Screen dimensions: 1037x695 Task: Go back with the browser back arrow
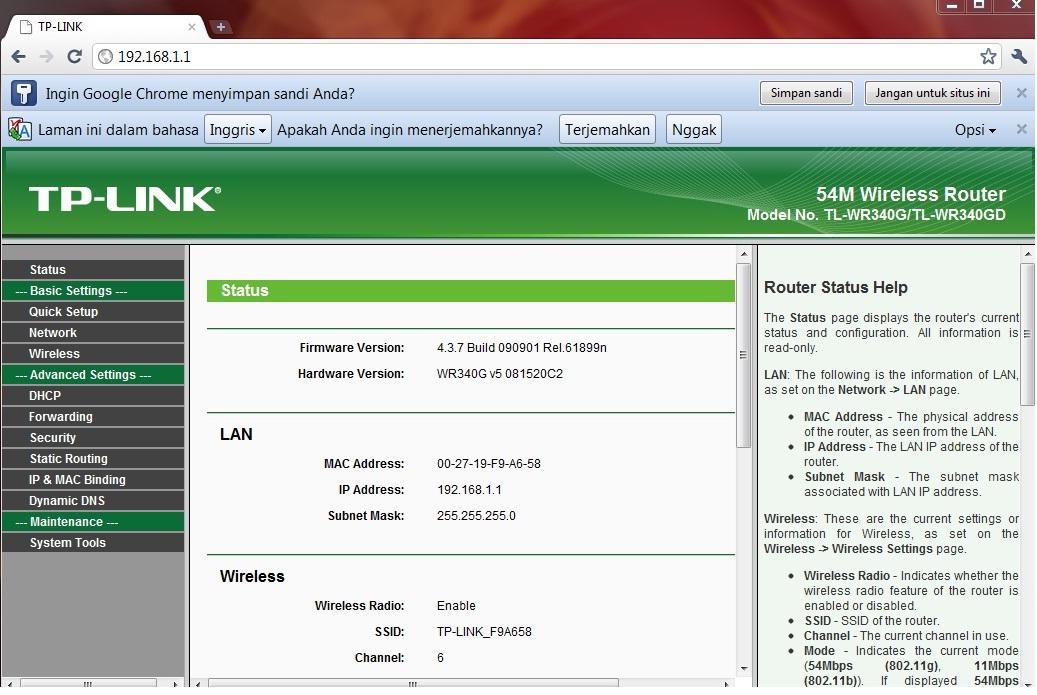click(19, 57)
